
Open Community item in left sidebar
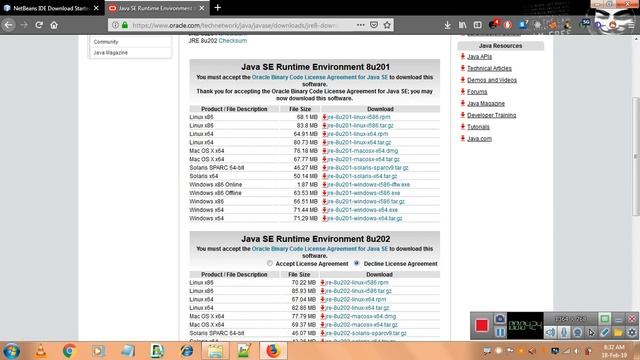tap(106, 42)
